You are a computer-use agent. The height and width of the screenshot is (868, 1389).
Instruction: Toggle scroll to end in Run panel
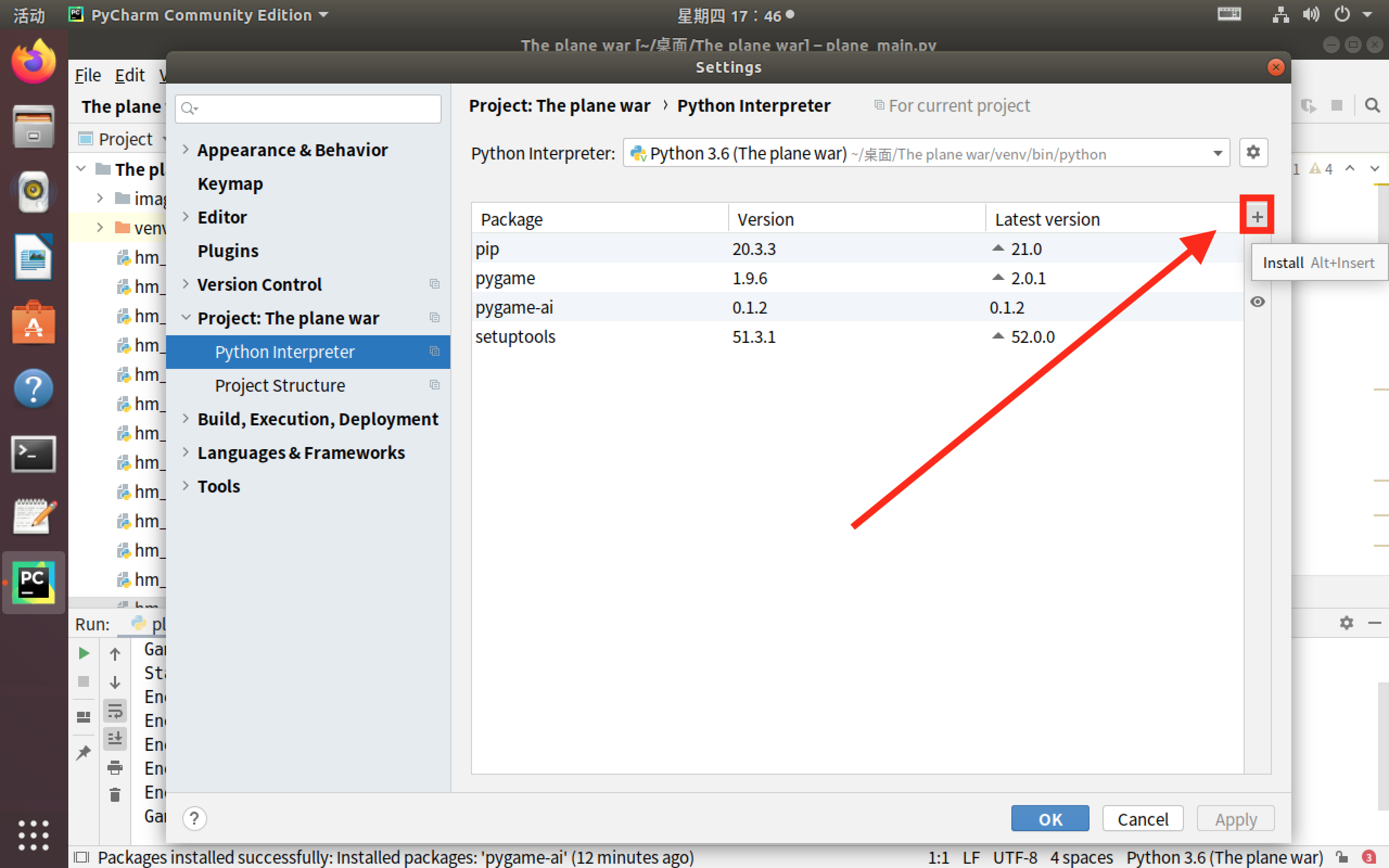coord(115,738)
